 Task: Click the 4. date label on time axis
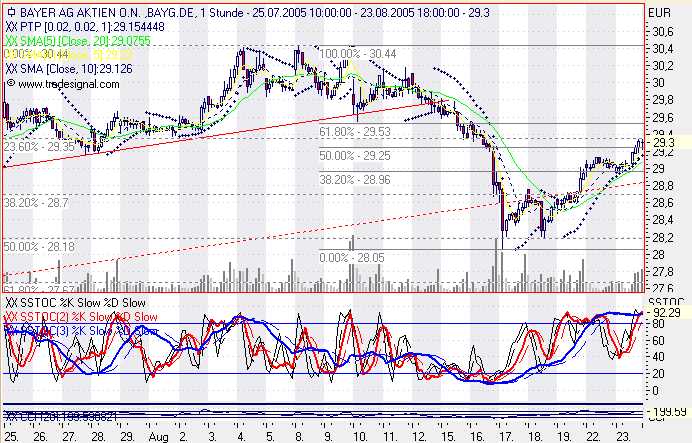241,437
